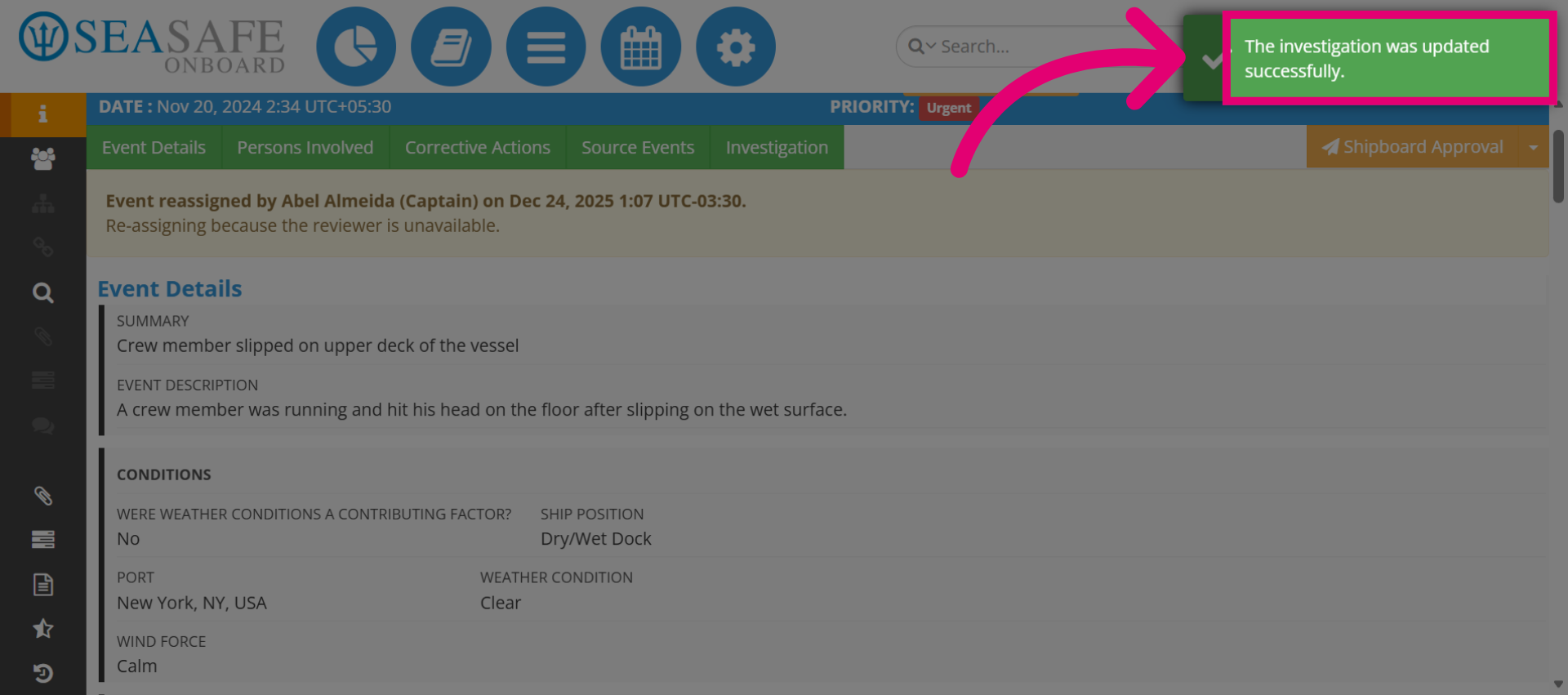The width and height of the screenshot is (1568, 695).
Task: Open the hamburger list menu icon
Action: (x=546, y=47)
